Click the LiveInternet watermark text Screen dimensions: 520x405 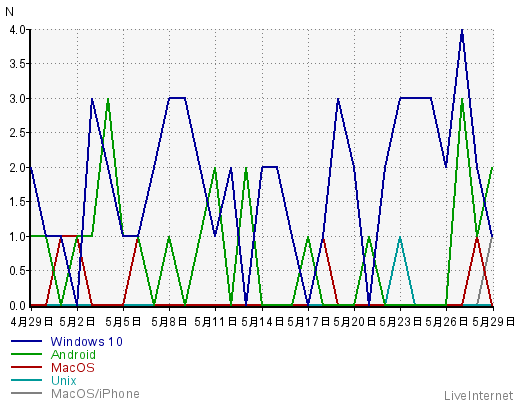(x=478, y=396)
